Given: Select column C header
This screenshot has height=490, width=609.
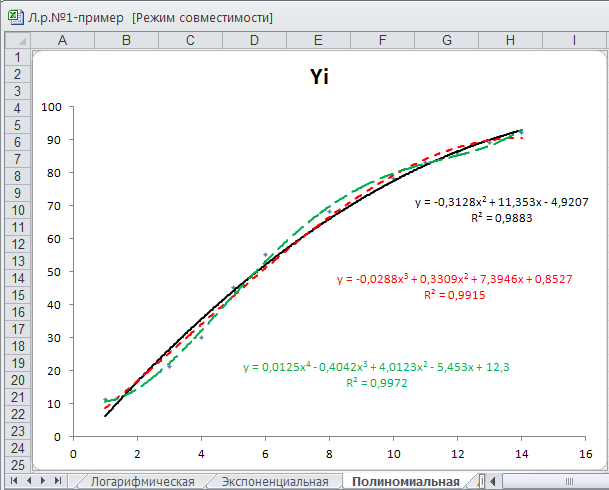Looking at the screenshot, I should (x=190, y=40).
